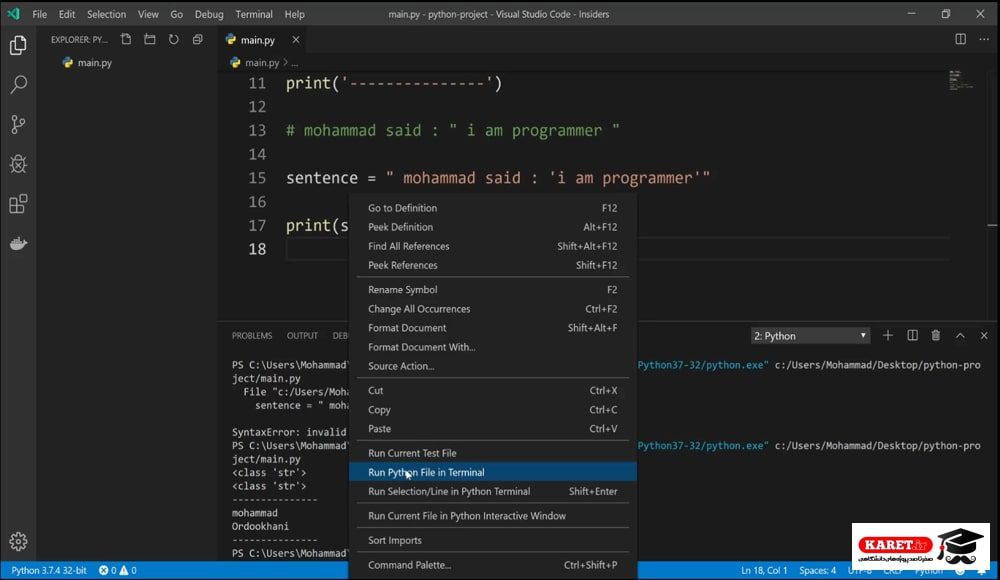Choose Peek Definition in context menu
The height and width of the screenshot is (580, 1000).
(492, 227)
